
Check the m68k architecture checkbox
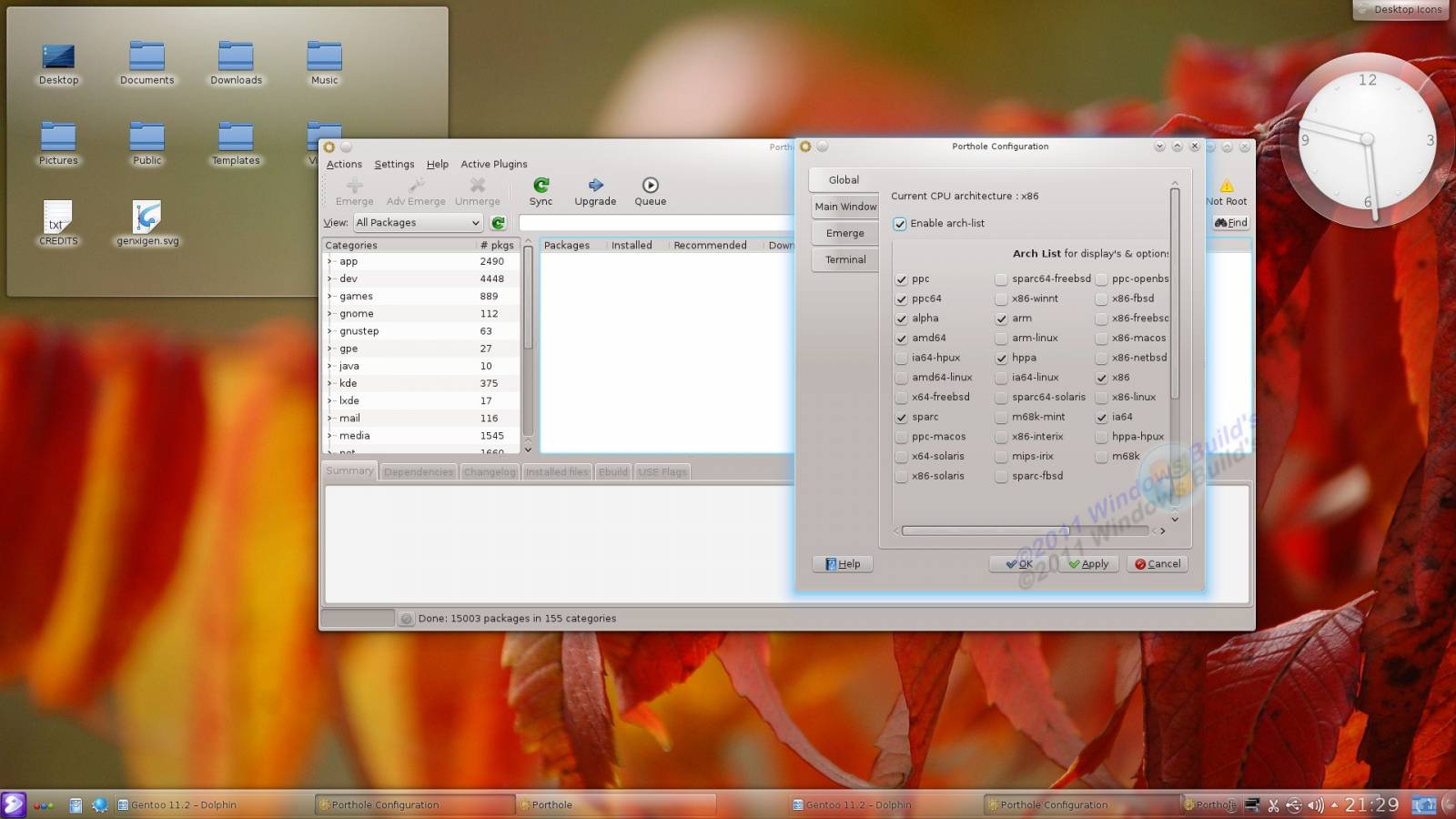point(1101,457)
